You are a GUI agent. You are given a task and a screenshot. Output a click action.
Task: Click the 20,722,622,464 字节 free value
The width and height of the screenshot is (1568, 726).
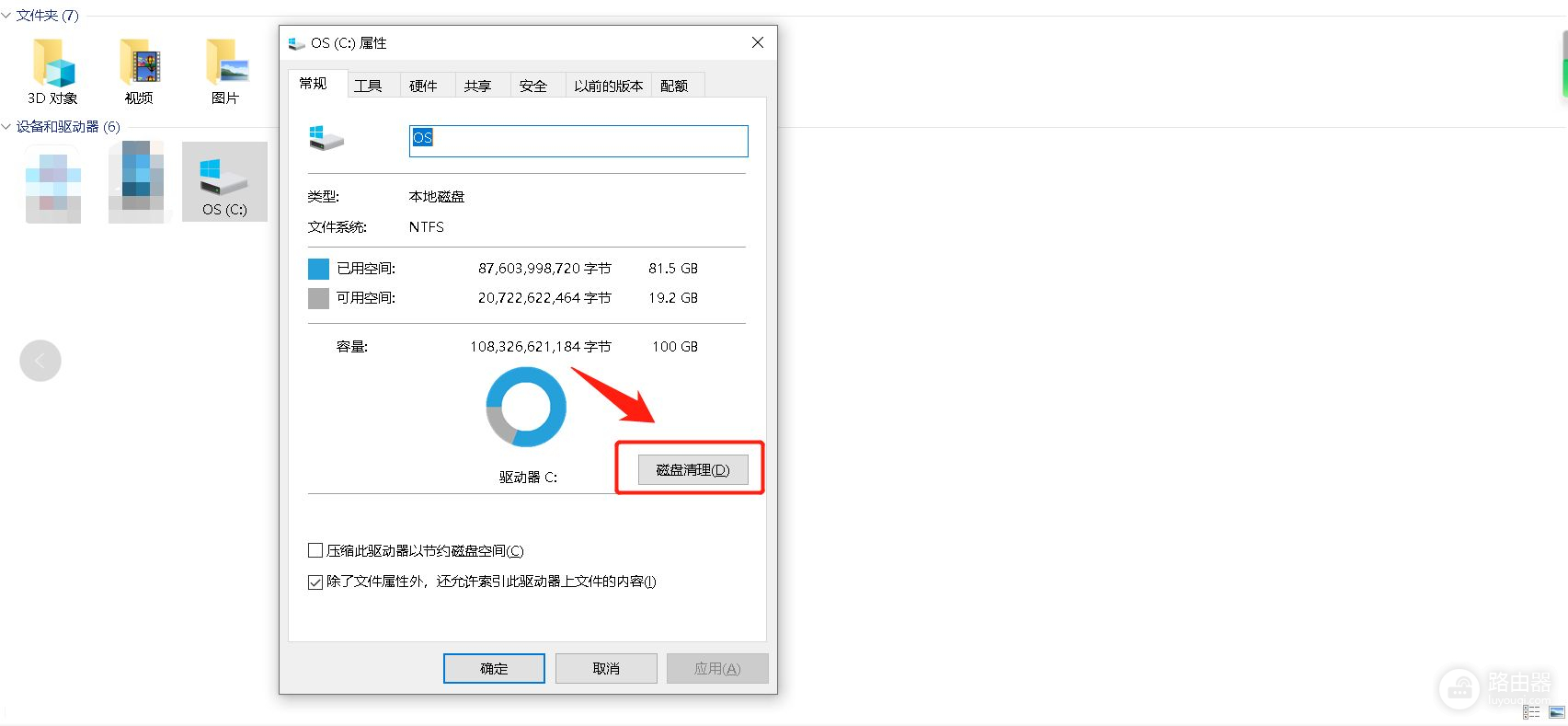coord(544,298)
